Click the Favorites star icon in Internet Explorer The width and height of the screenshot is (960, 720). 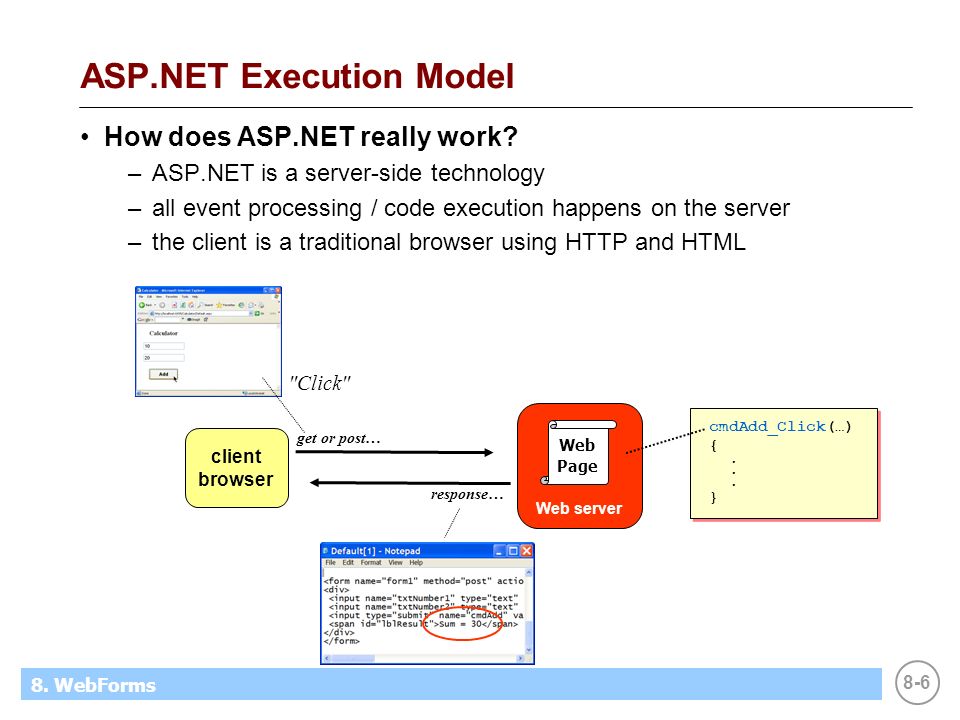[x=219, y=305]
